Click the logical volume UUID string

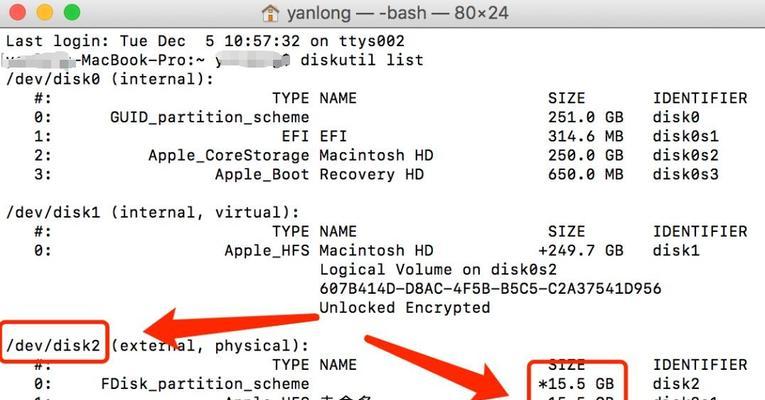coord(490,288)
